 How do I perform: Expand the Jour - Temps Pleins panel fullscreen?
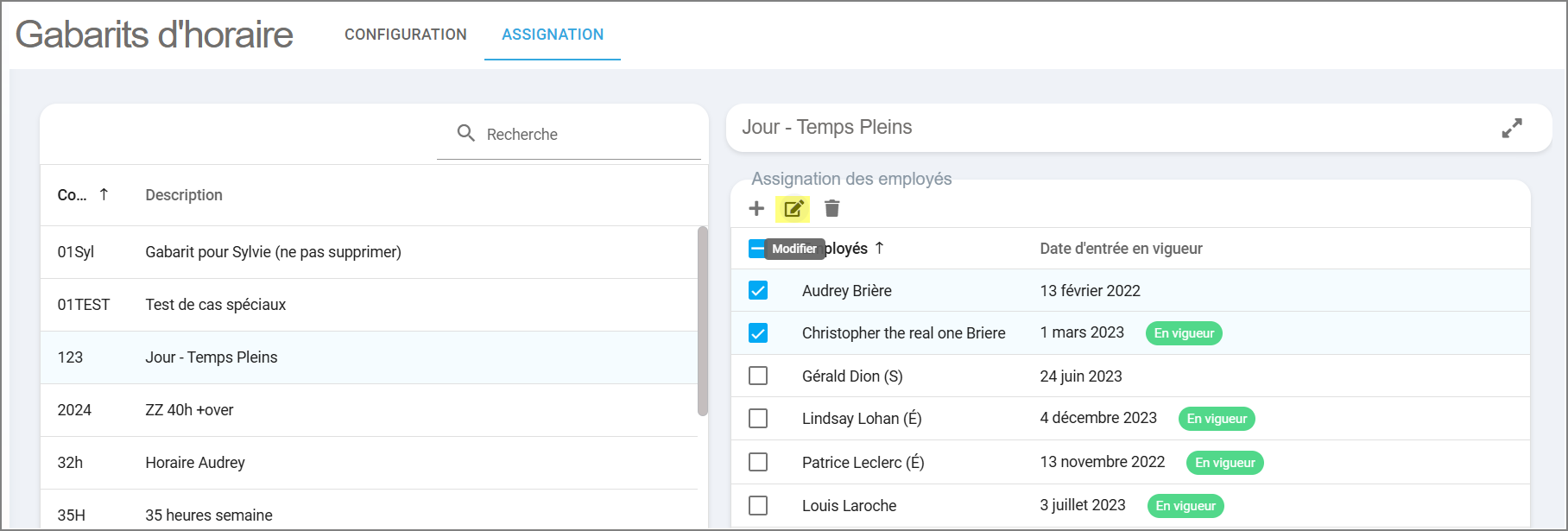tap(1511, 128)
